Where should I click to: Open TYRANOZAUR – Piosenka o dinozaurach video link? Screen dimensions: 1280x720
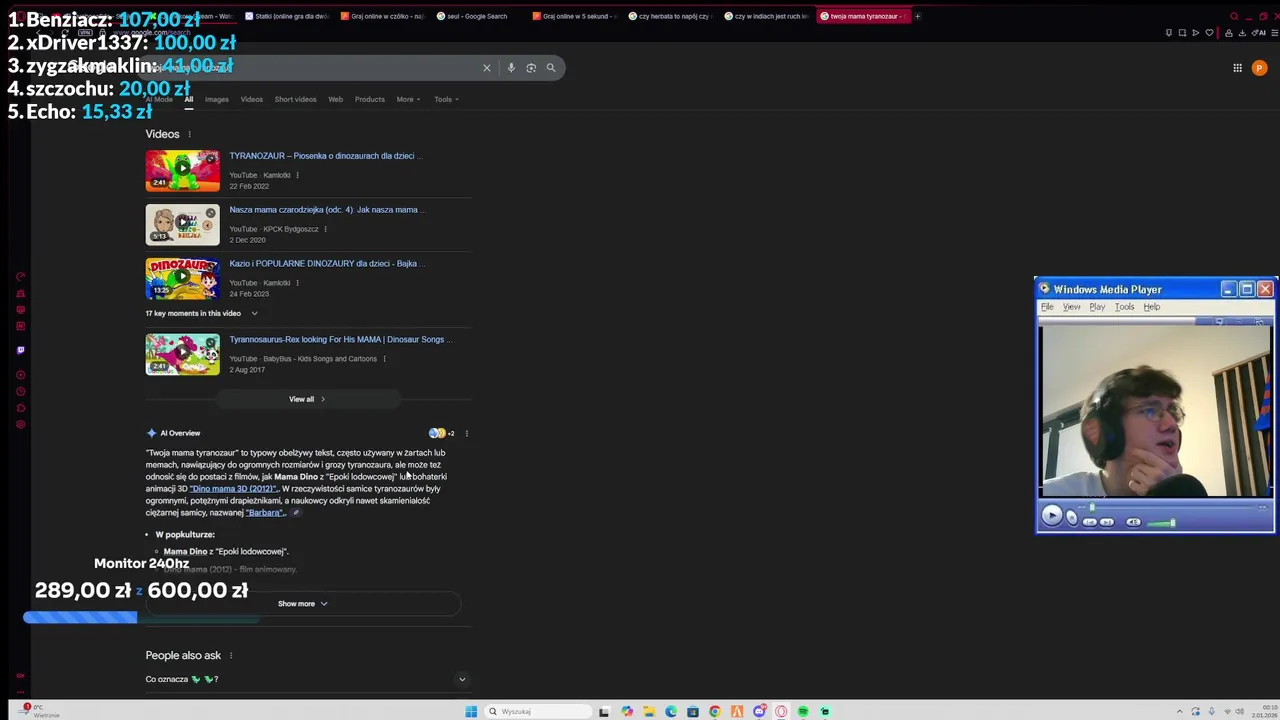[x=326, y=156]
